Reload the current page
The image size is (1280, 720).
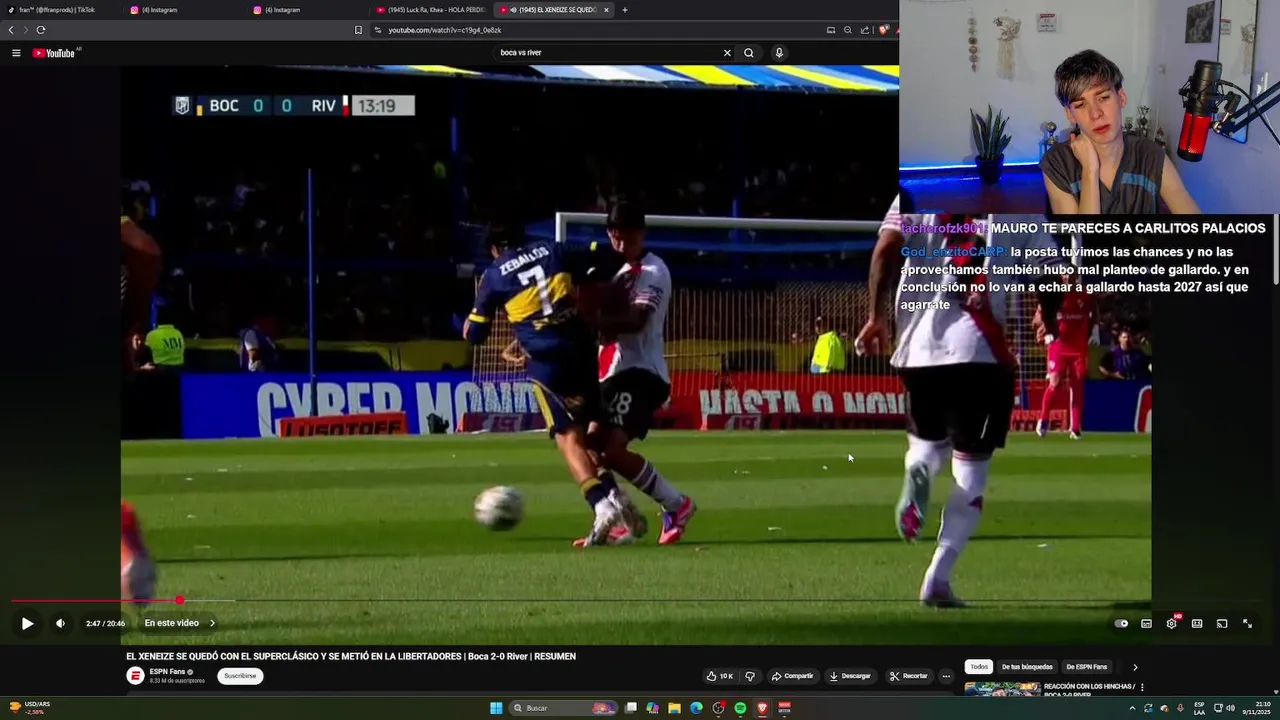click(41, 30)
